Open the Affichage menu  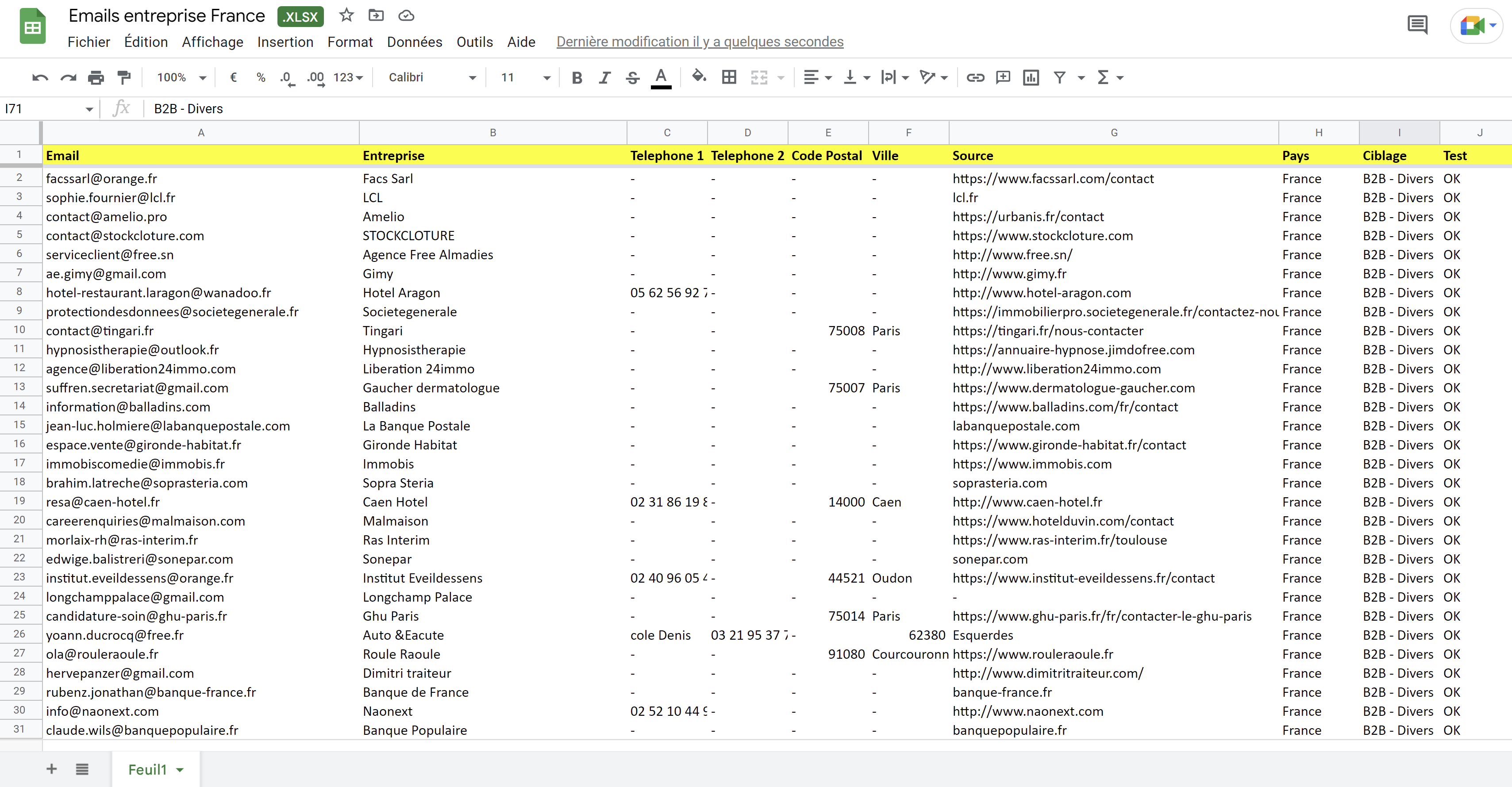pyautogui.click(x=212, y=42)
